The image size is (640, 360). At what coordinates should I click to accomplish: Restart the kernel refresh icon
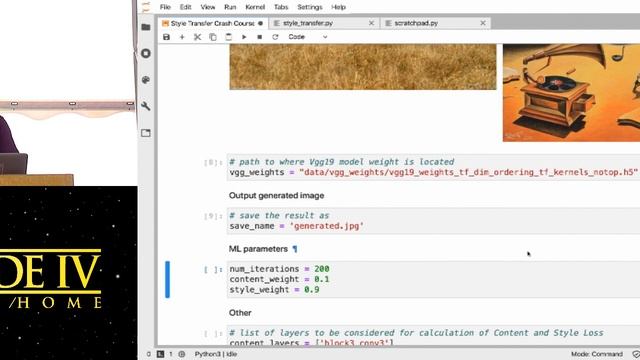(275, 37)
